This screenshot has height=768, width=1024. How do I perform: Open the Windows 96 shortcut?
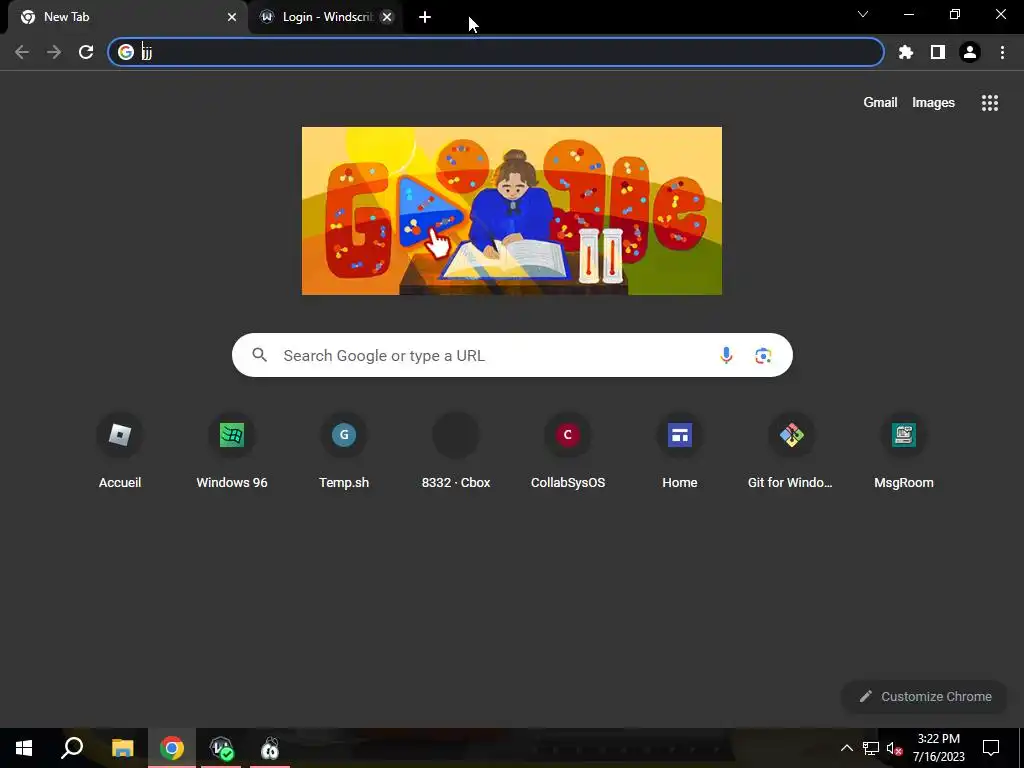(x=232, y=451)
